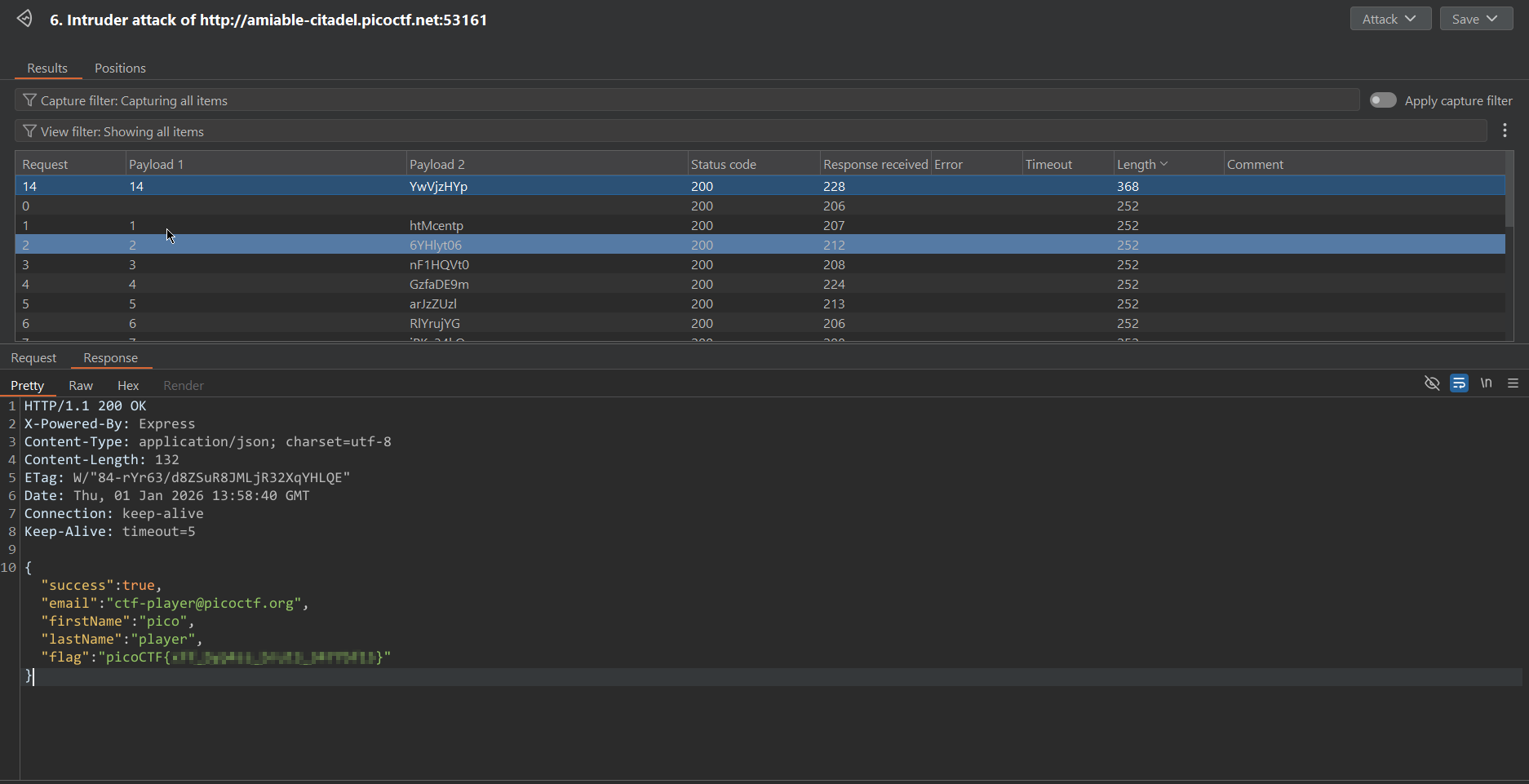This screenshot has height=784, width=1529.
Task: Open the Save dropdown menu
Action: tap(1475, 19)
